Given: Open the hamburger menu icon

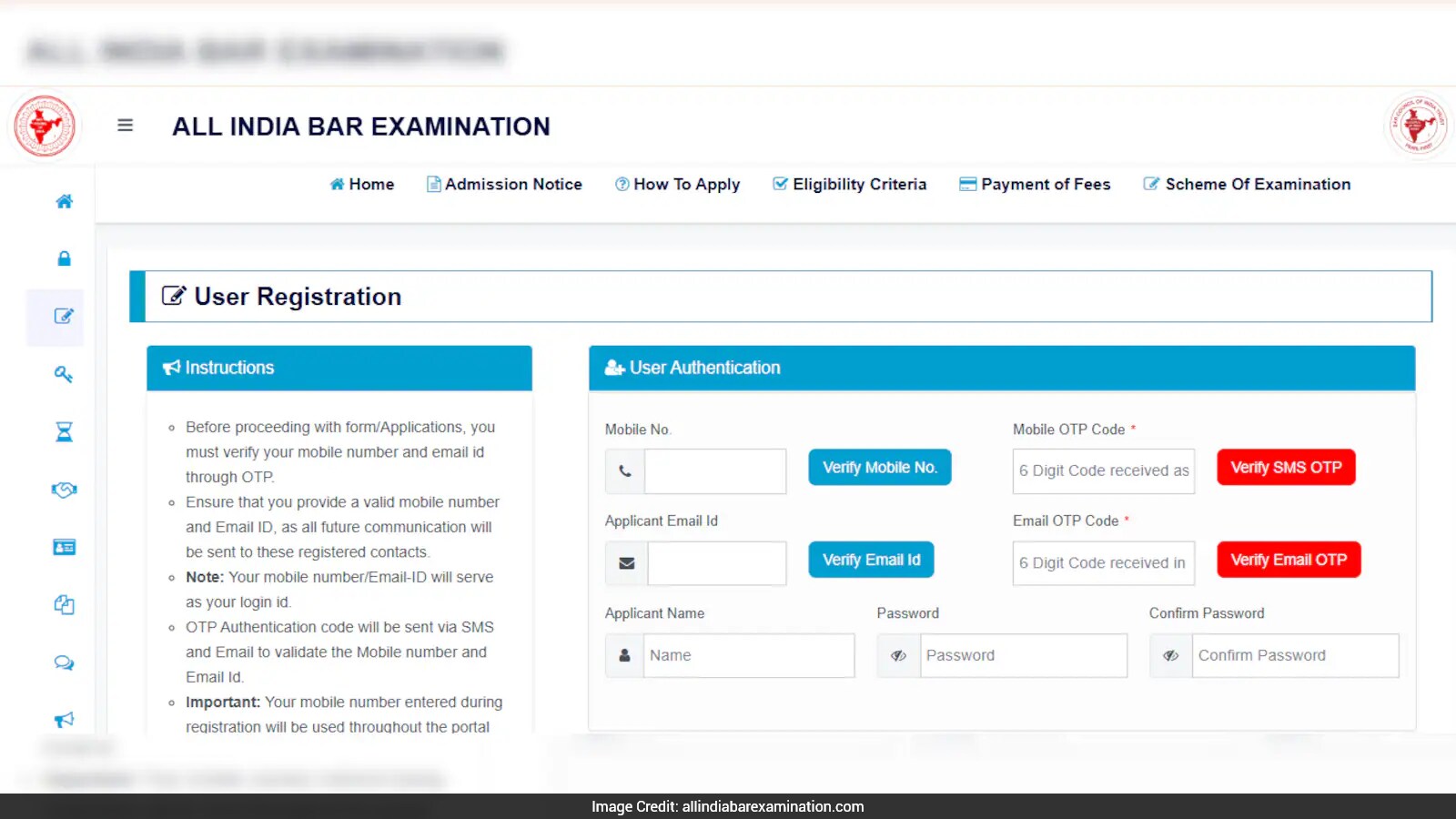Looking at the screenshot, I should click(x=126, y=126).
